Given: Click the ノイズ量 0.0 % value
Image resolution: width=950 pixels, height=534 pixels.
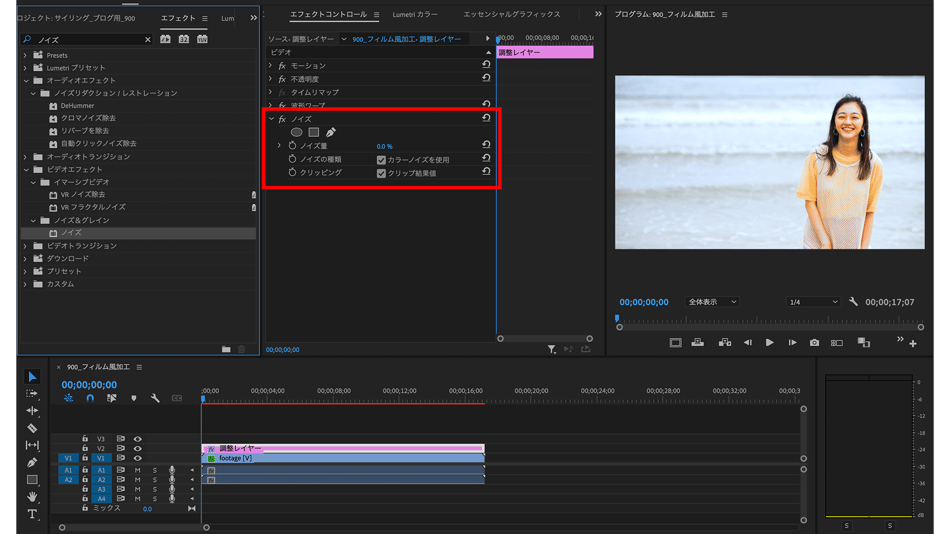Looking at the screenshot, I should tap(384, 146).
